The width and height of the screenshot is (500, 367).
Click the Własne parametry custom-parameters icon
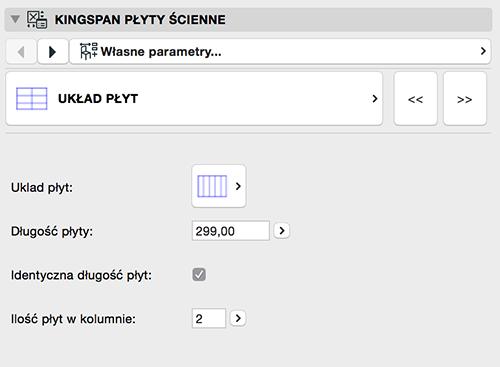pyautogui.click(x=89, y=51)
